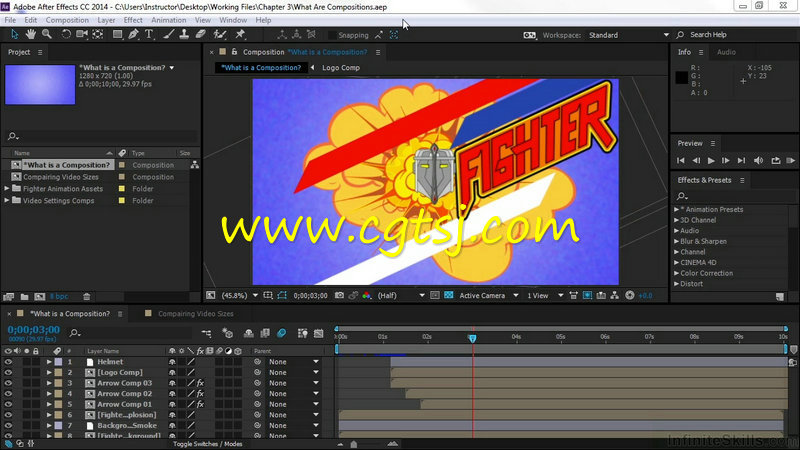The image size is (800, 450).
Task: Hide the Helmet layer
Action: [x=8, y=362]
